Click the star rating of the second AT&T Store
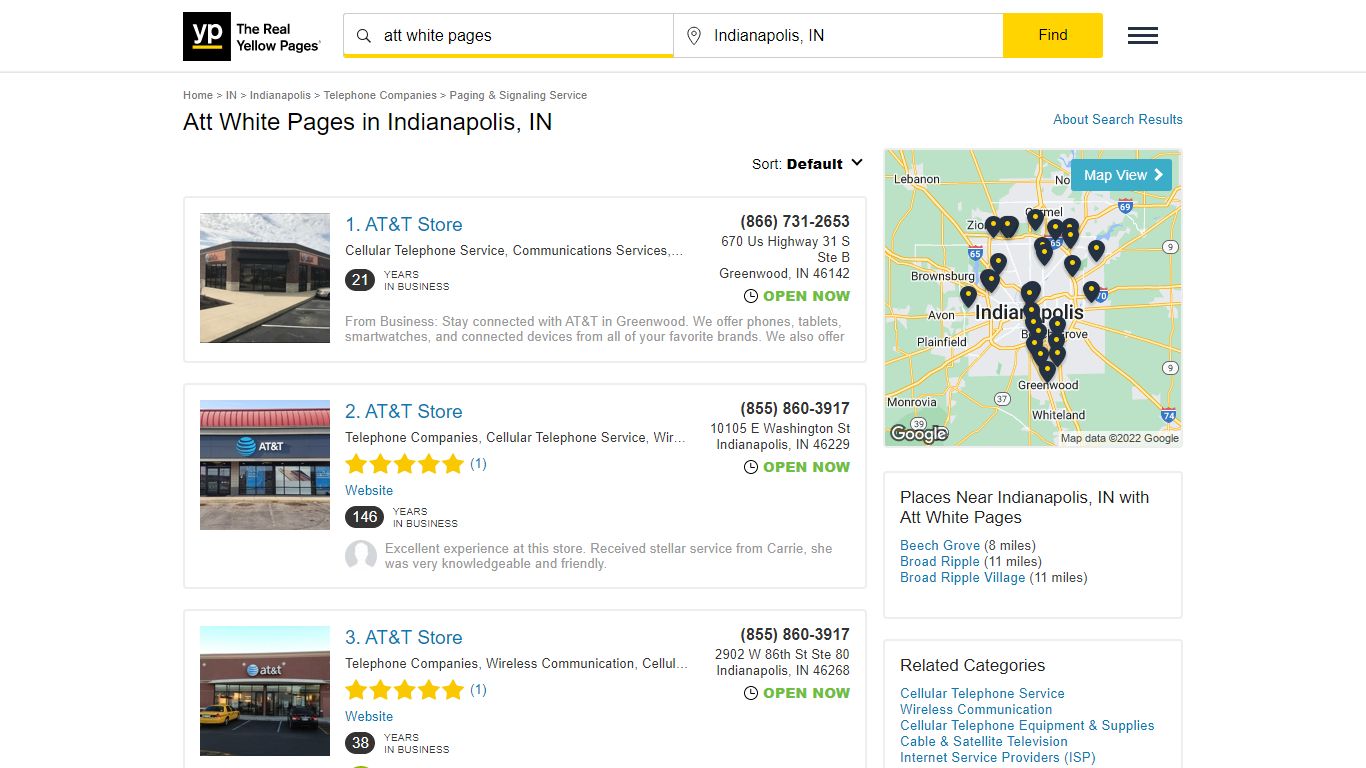This screenshot has width=1366, height=768. [x=405, y=464]
